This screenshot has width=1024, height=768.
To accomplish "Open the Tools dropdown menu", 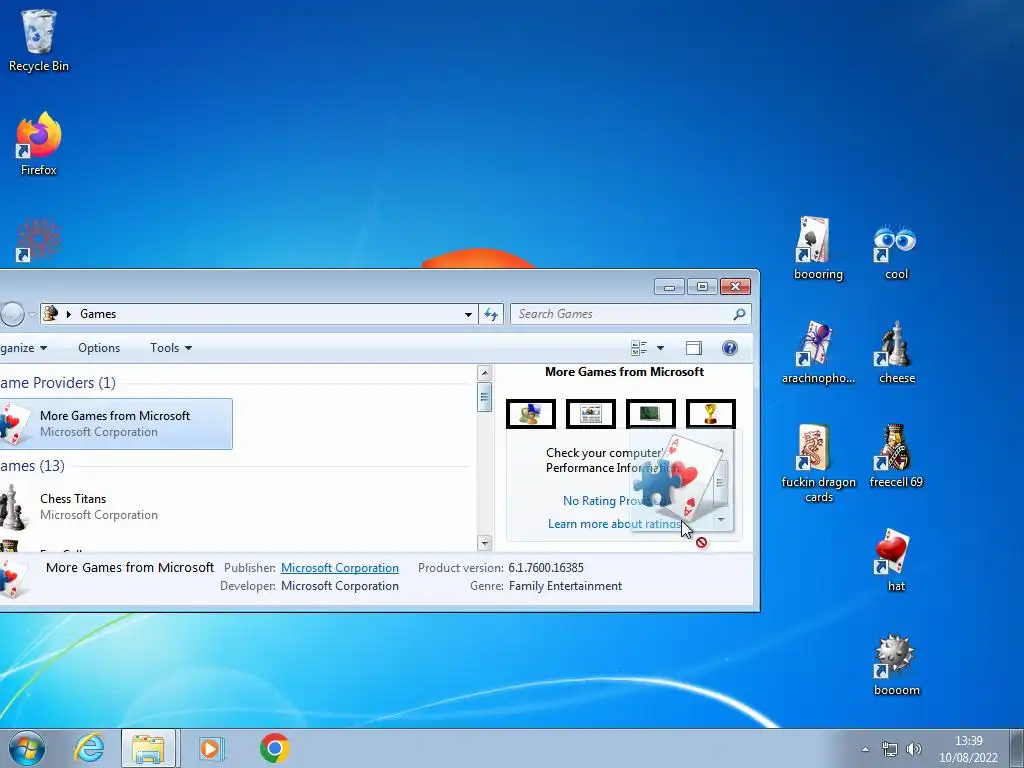I will click(x=171, y=348).
